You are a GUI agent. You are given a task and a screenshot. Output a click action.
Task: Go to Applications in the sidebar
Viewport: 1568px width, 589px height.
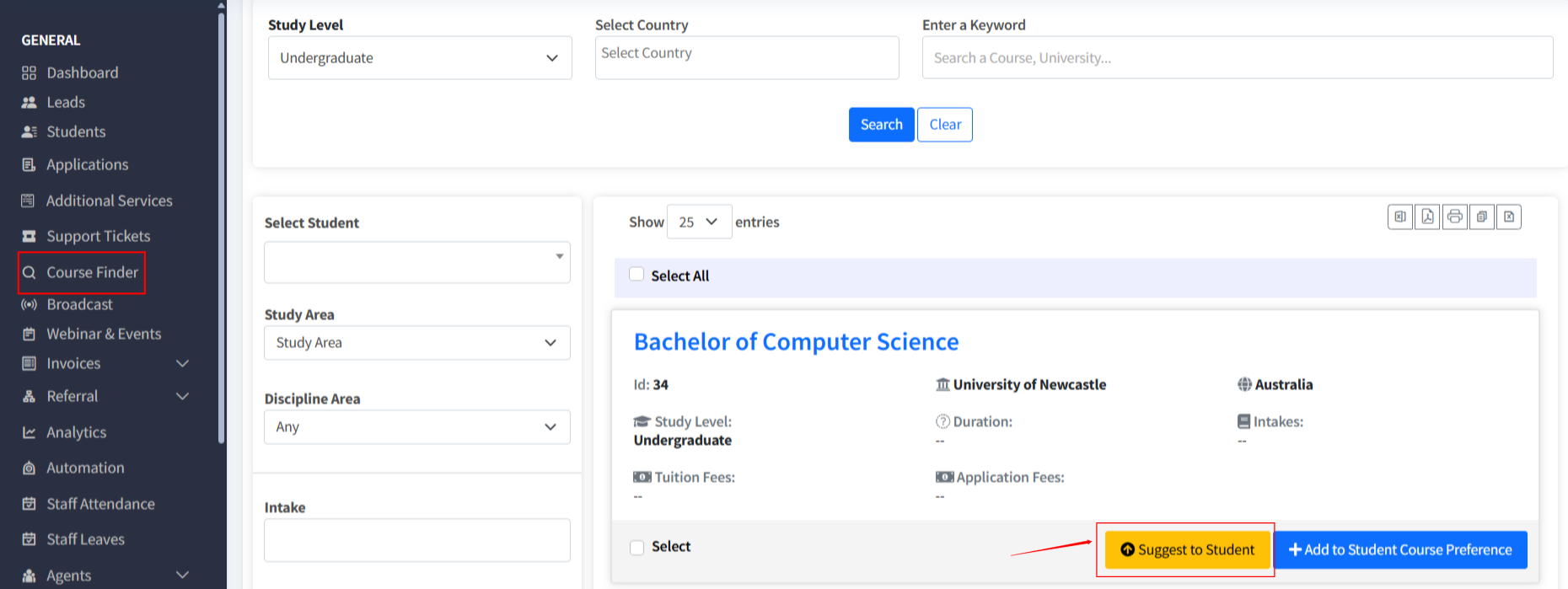click(87, 165)
